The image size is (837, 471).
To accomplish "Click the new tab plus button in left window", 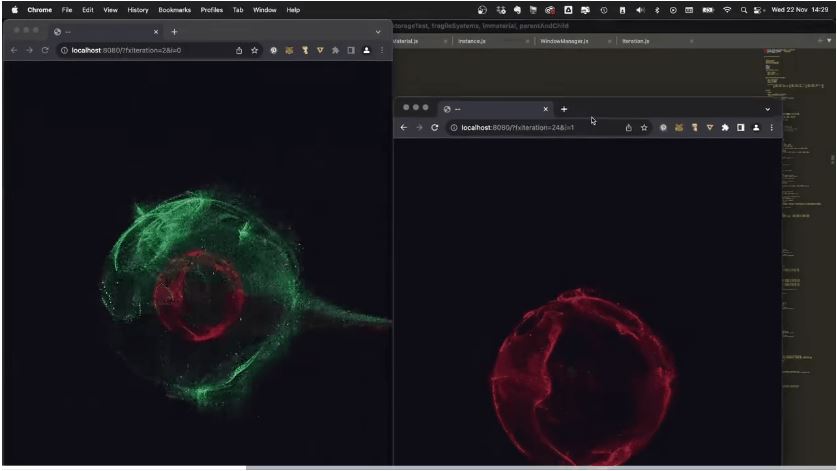I will coord(174,31).
